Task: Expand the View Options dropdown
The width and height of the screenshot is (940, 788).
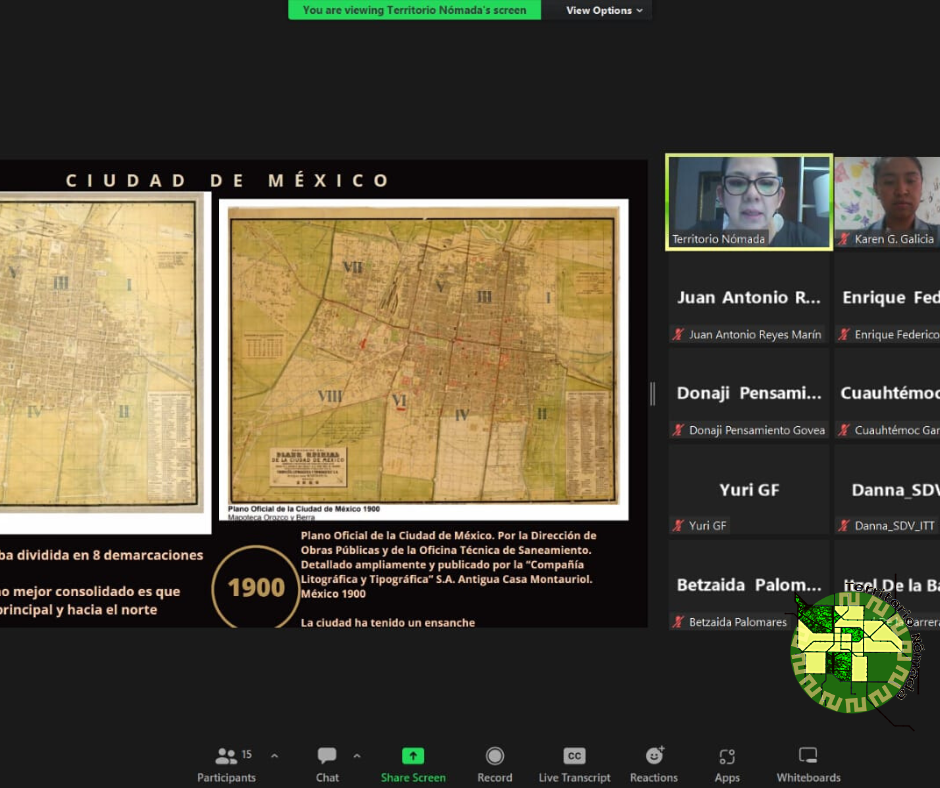Action: tap(605, 10)
